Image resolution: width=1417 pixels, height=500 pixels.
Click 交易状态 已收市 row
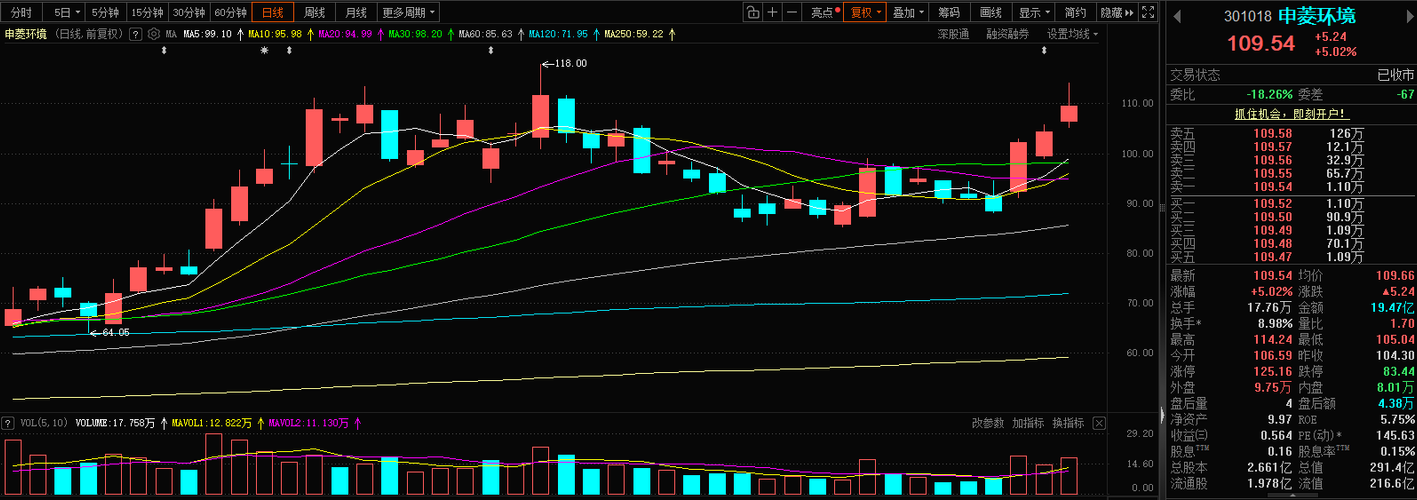[1292, 75]
